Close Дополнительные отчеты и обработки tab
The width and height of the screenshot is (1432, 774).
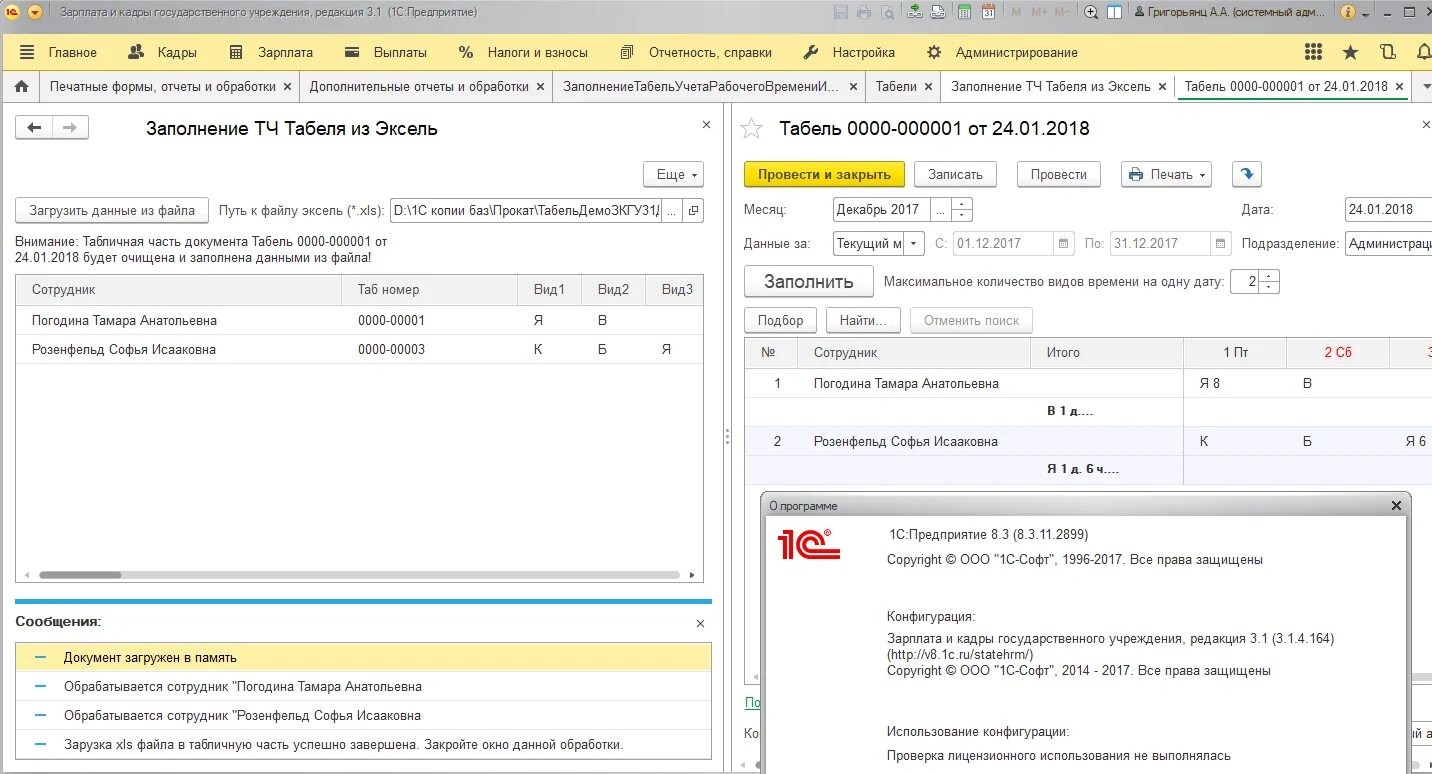click(540, 87)
